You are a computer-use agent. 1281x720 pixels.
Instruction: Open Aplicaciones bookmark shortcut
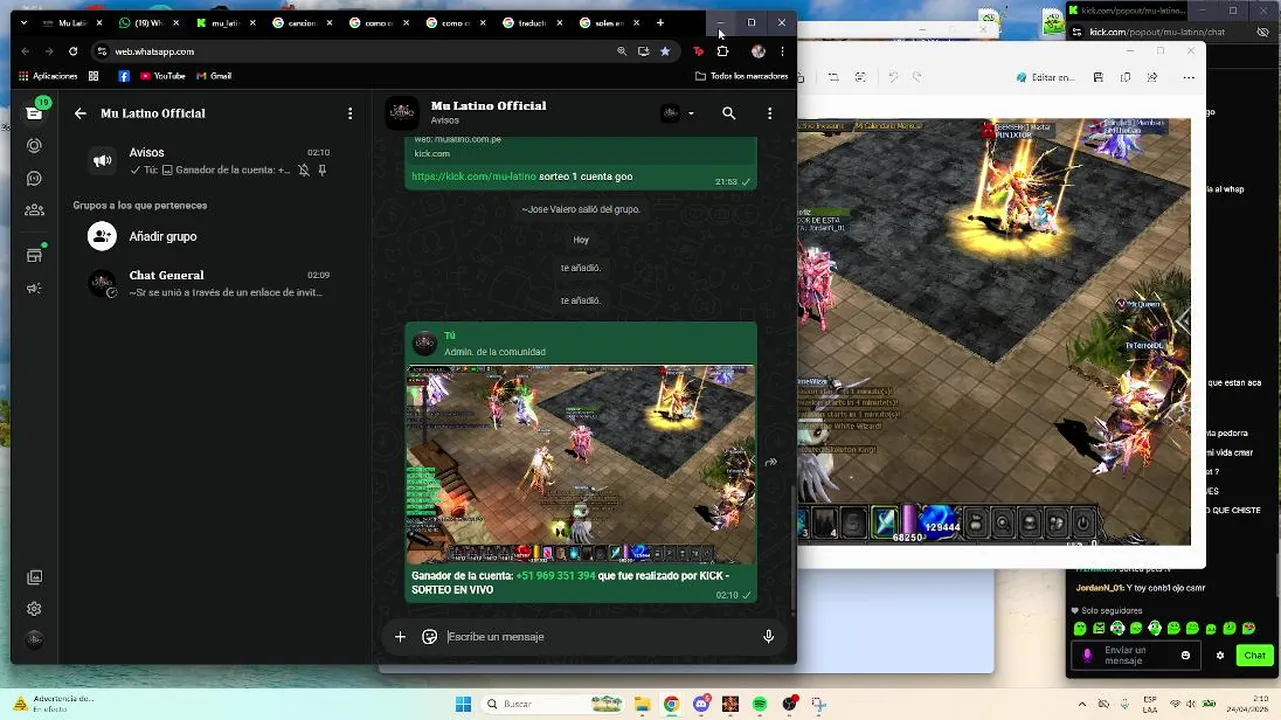coord(48,76)
